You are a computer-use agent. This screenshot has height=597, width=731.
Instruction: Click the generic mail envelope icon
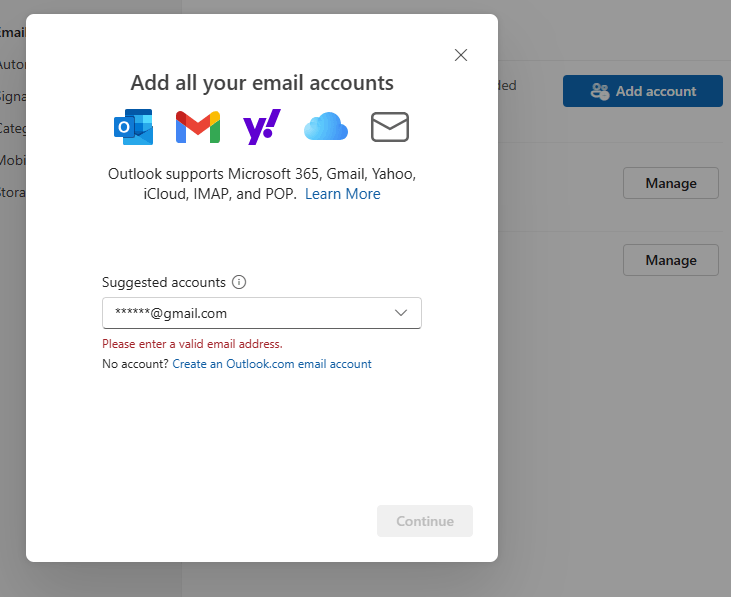pos(390,127)
